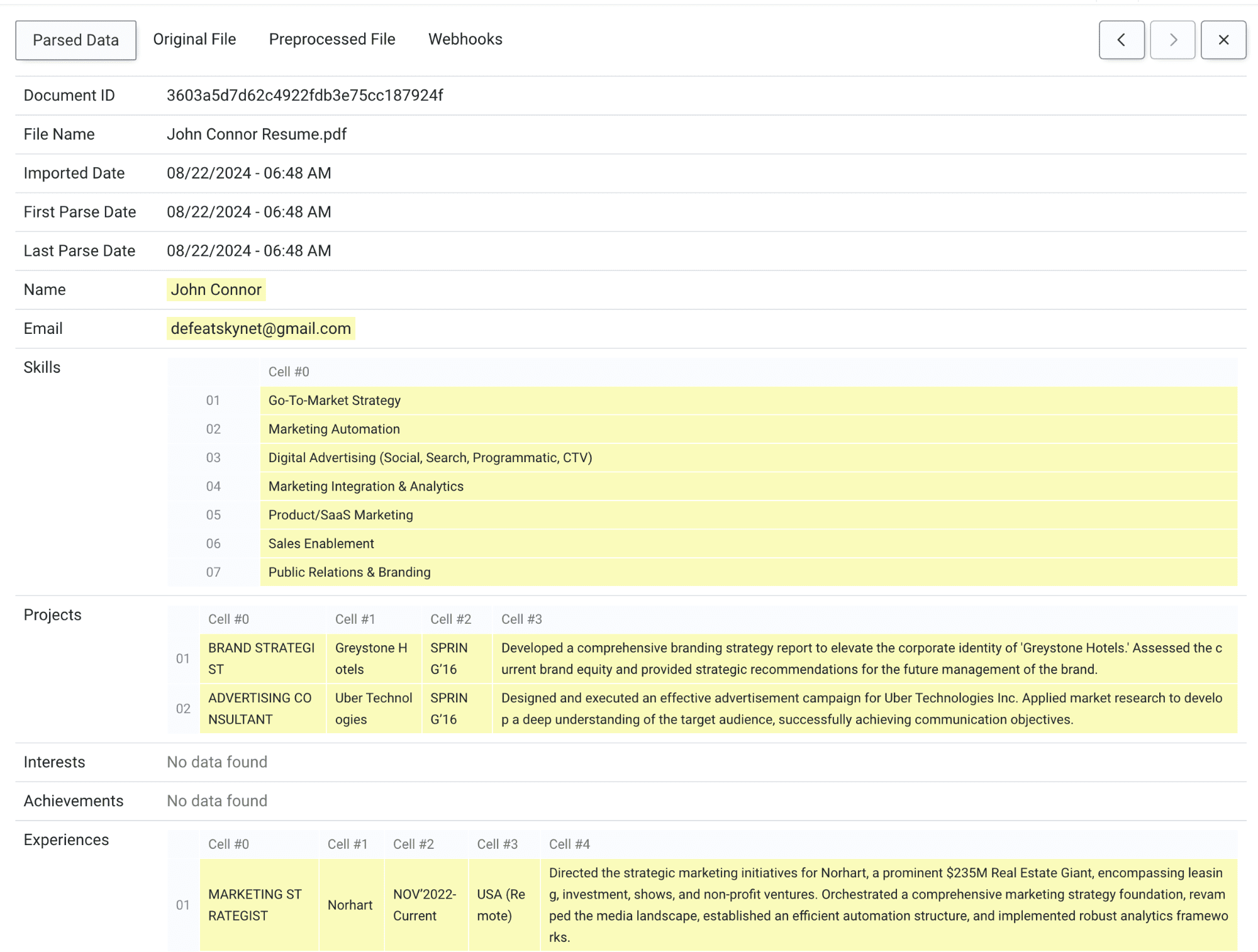Select the Document ID value

[x=305, y=95]
